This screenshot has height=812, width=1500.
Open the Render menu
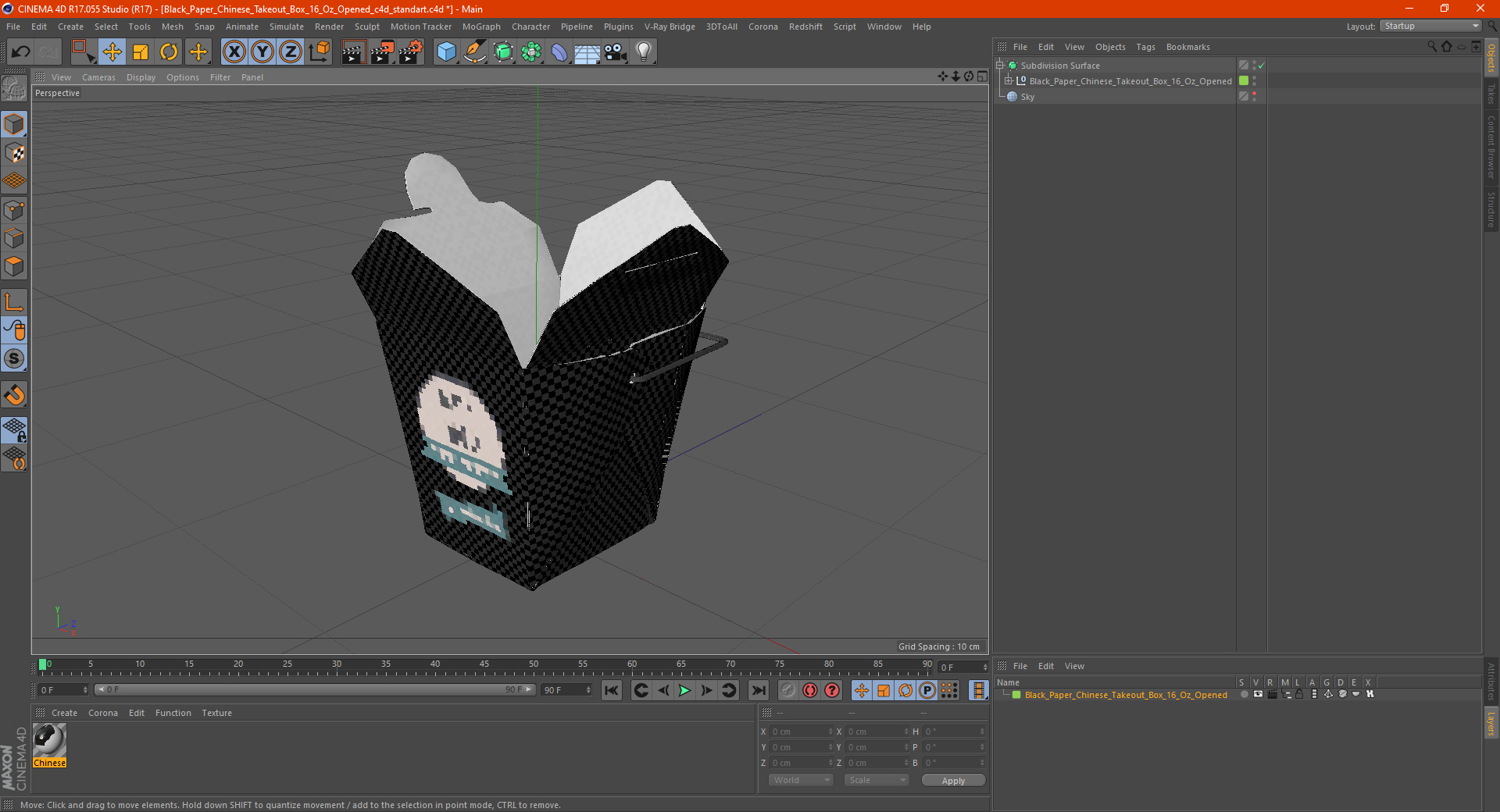coord(329,27)
